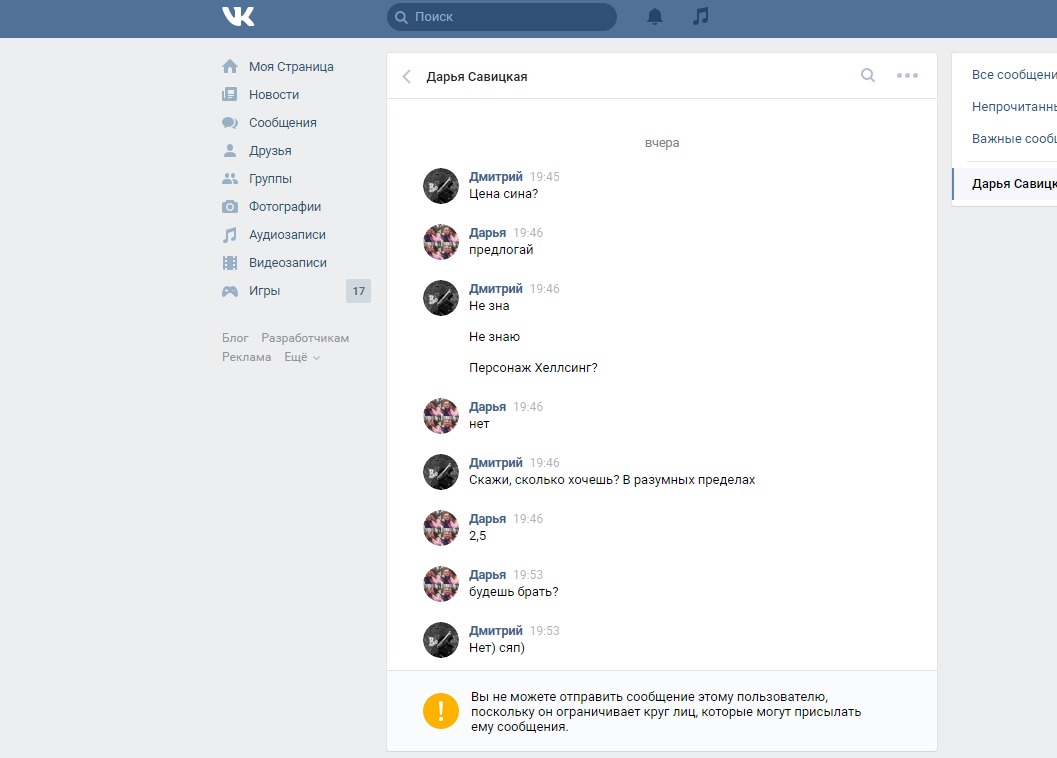This screenshot has height=758, width=1057.
Task: Click Дмитрий's avatar on Цена сина message
Action: (x=441, y=185)
